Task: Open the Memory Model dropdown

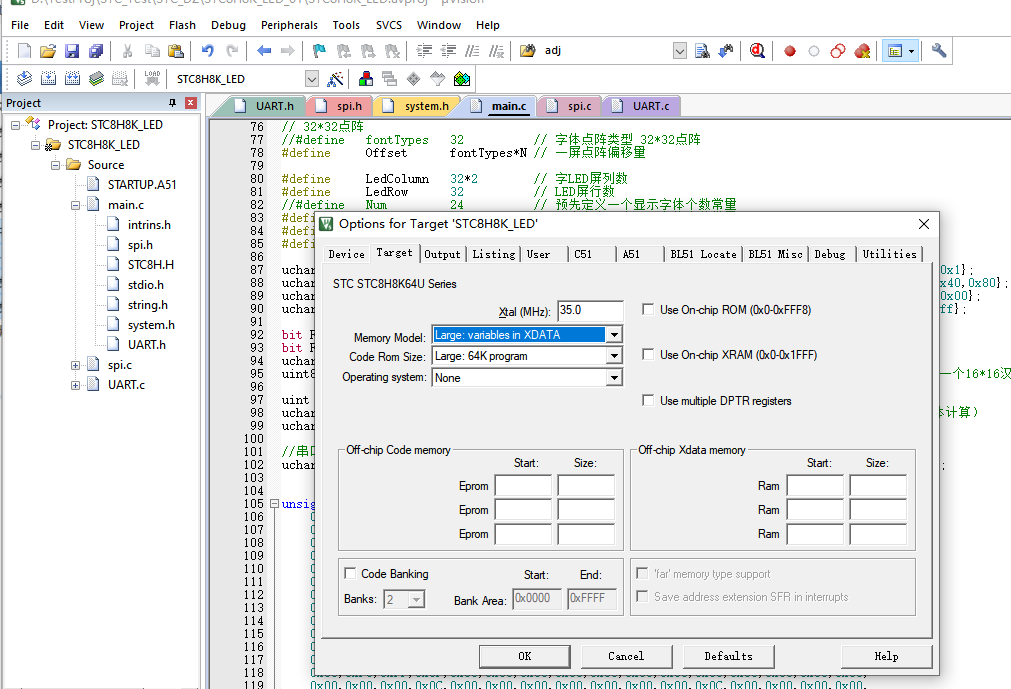Action: [x=614, y=335]
